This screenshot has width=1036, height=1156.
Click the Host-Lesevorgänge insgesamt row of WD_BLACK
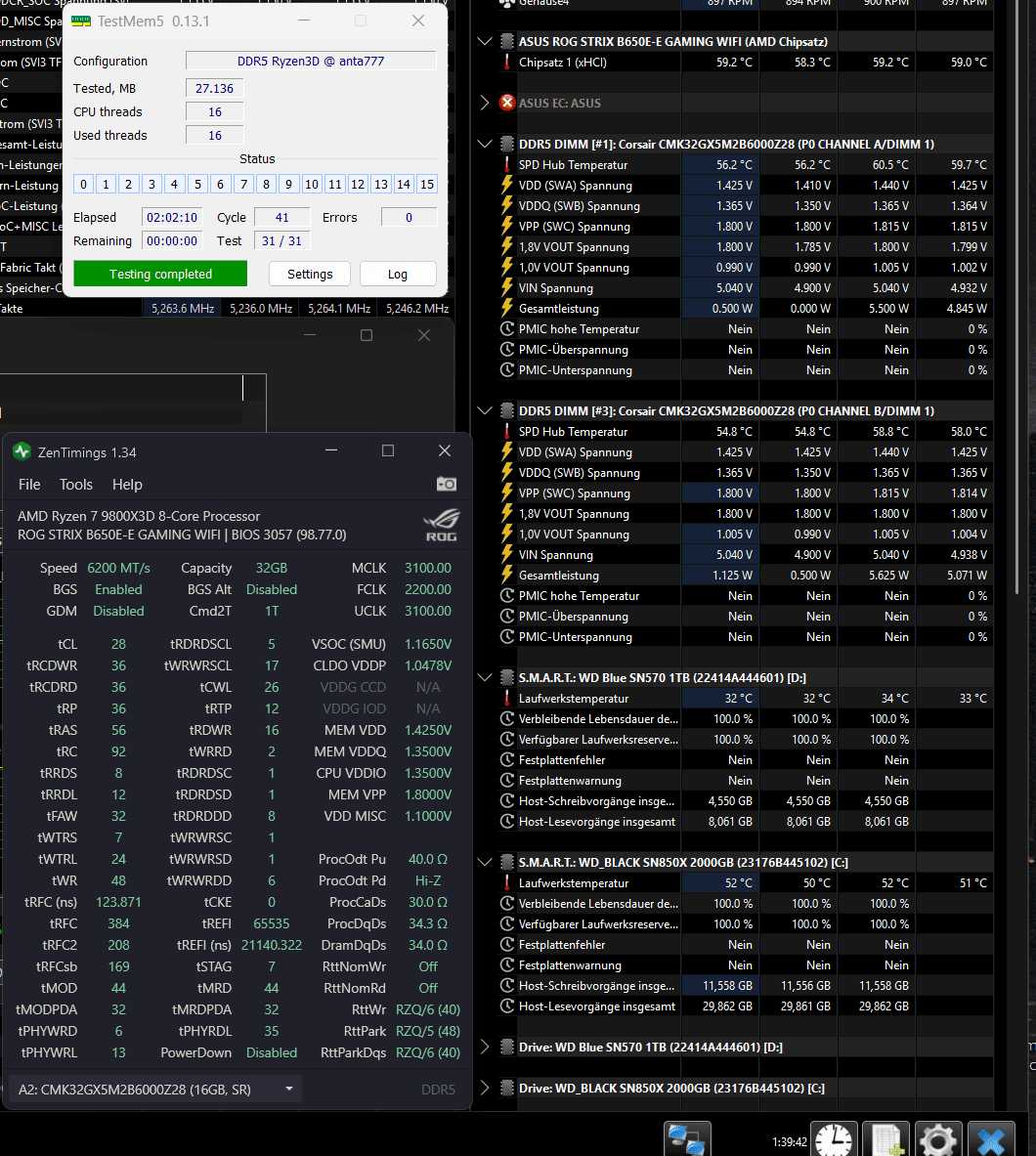pos(745,1006)
